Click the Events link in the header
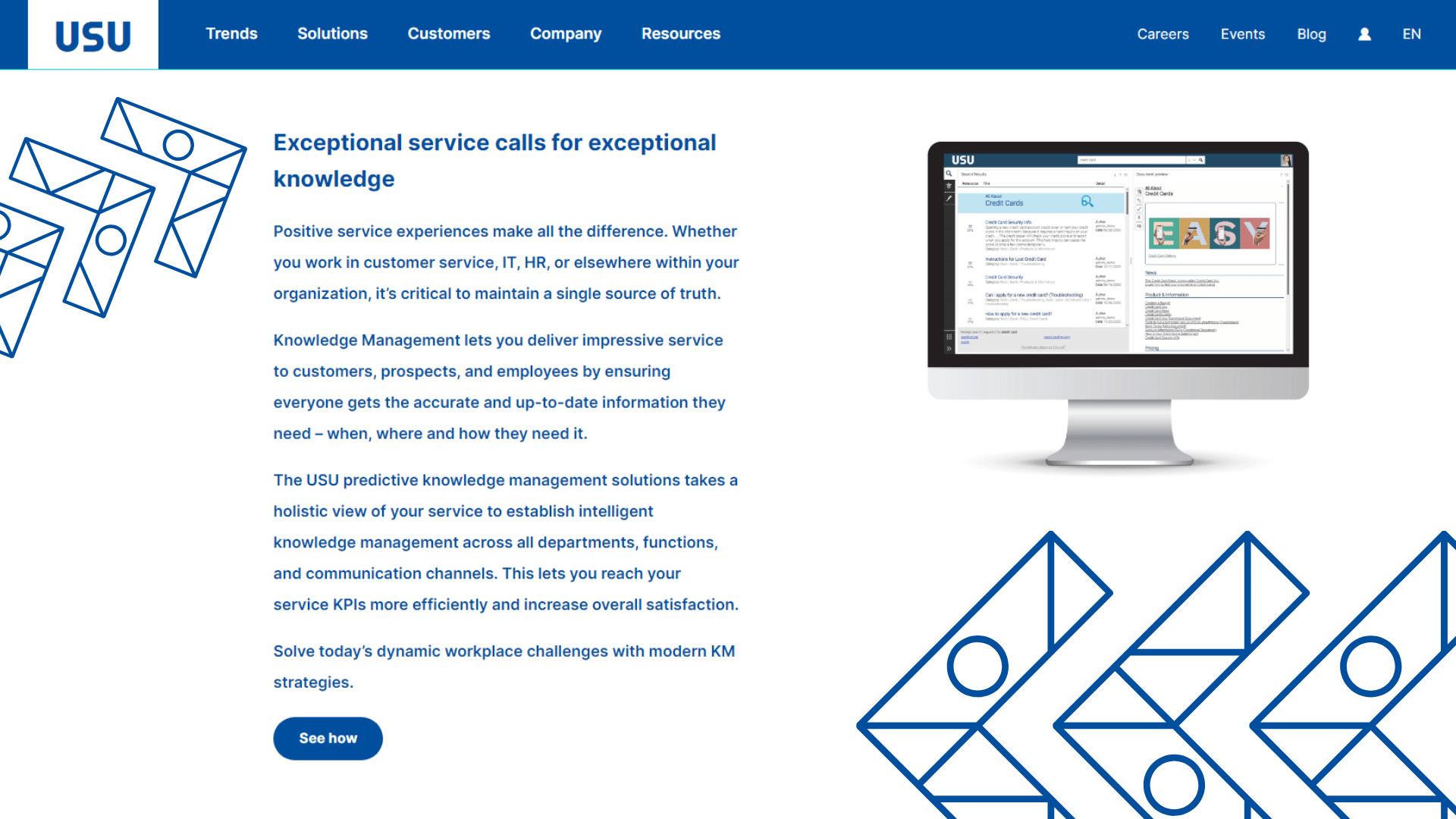 [1242, 33]
